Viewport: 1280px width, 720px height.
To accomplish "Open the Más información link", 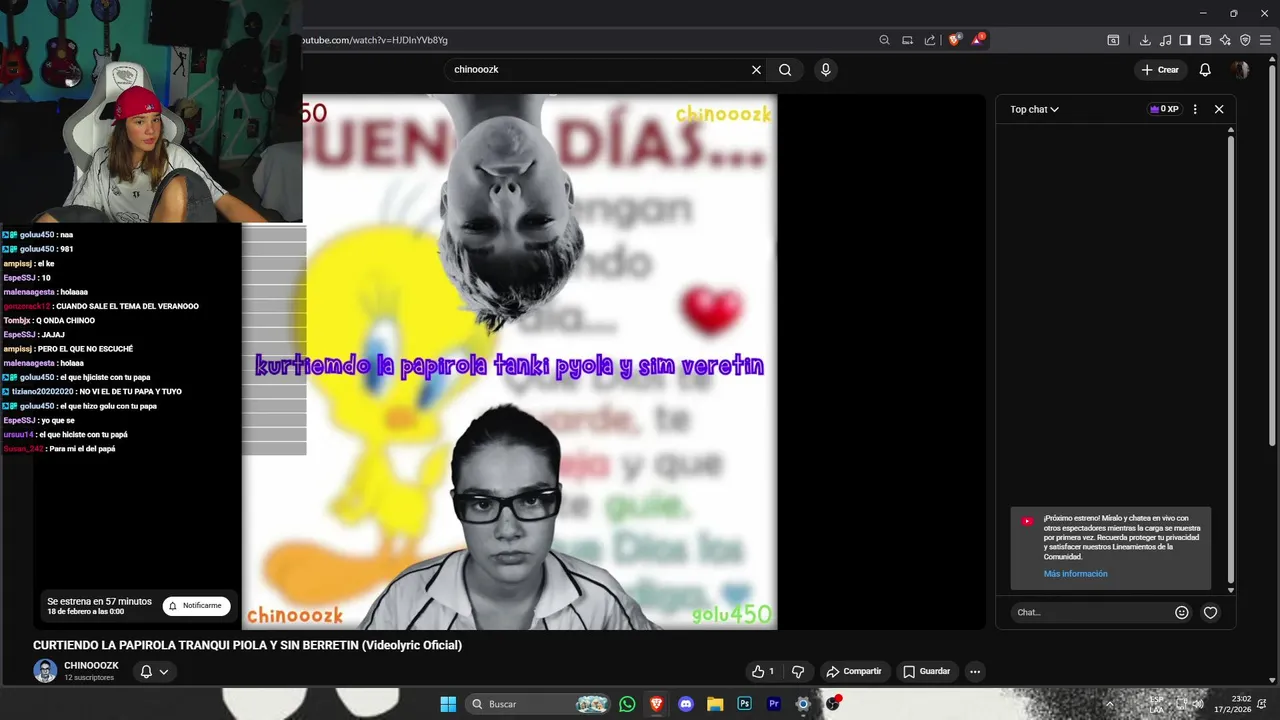I will click(x=1075, y=574).
